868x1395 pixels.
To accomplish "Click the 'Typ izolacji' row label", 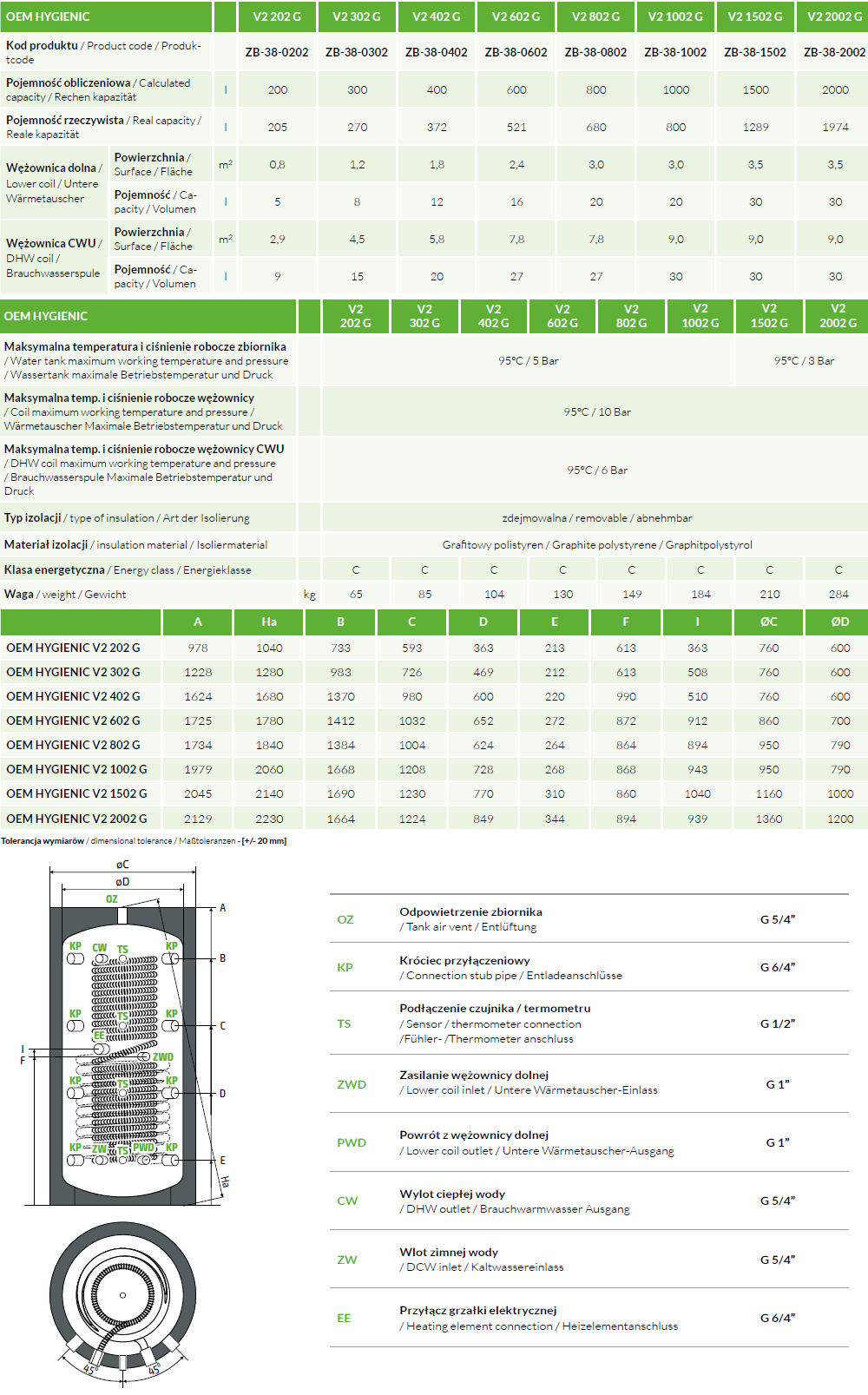I will click(x=127, y=517).
